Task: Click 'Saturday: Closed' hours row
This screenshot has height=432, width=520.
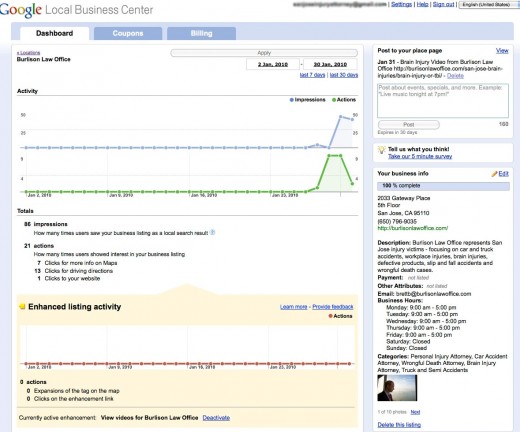Action: tap(408, 342)
